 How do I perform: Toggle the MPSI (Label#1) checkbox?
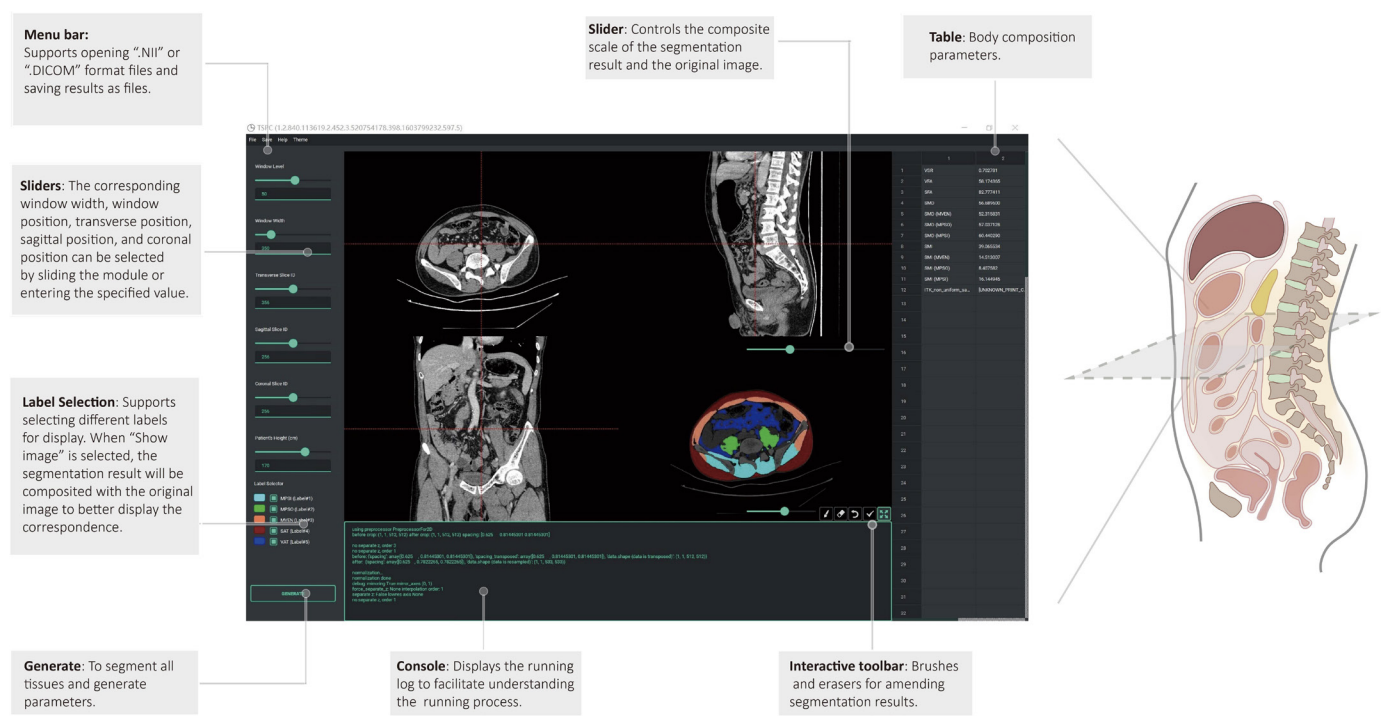(273, 497)
